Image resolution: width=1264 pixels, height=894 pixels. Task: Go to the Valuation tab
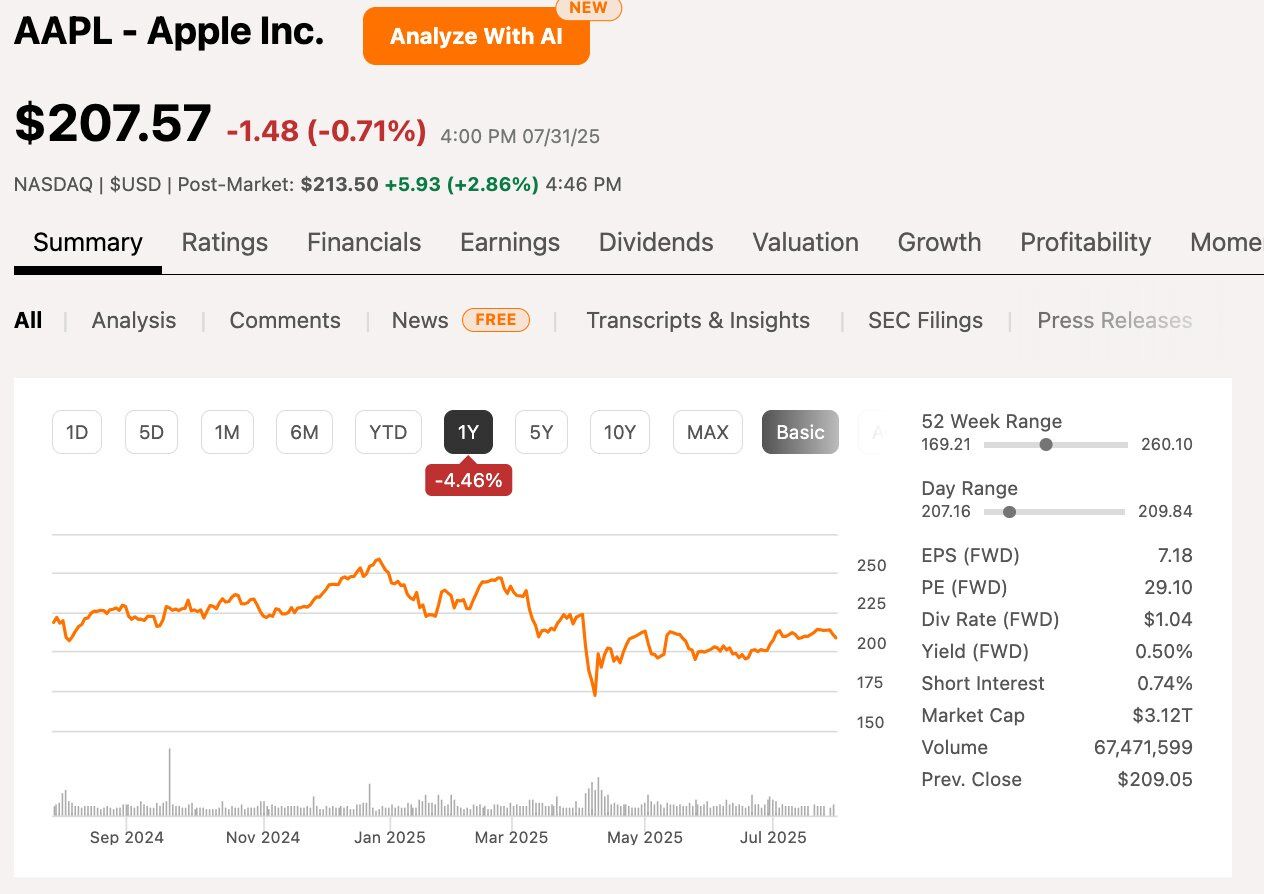point(805,243)
